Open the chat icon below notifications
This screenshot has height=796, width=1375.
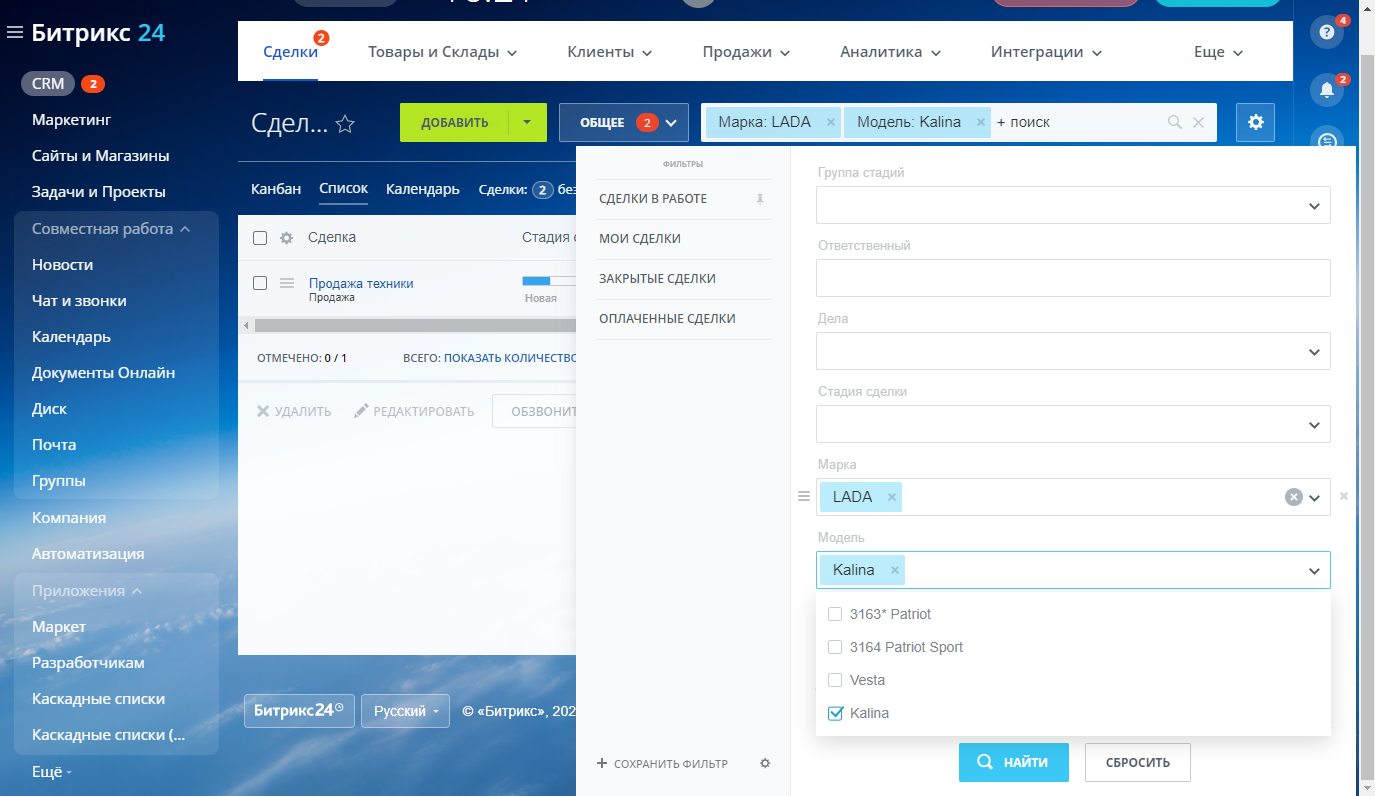(1327, 142)
